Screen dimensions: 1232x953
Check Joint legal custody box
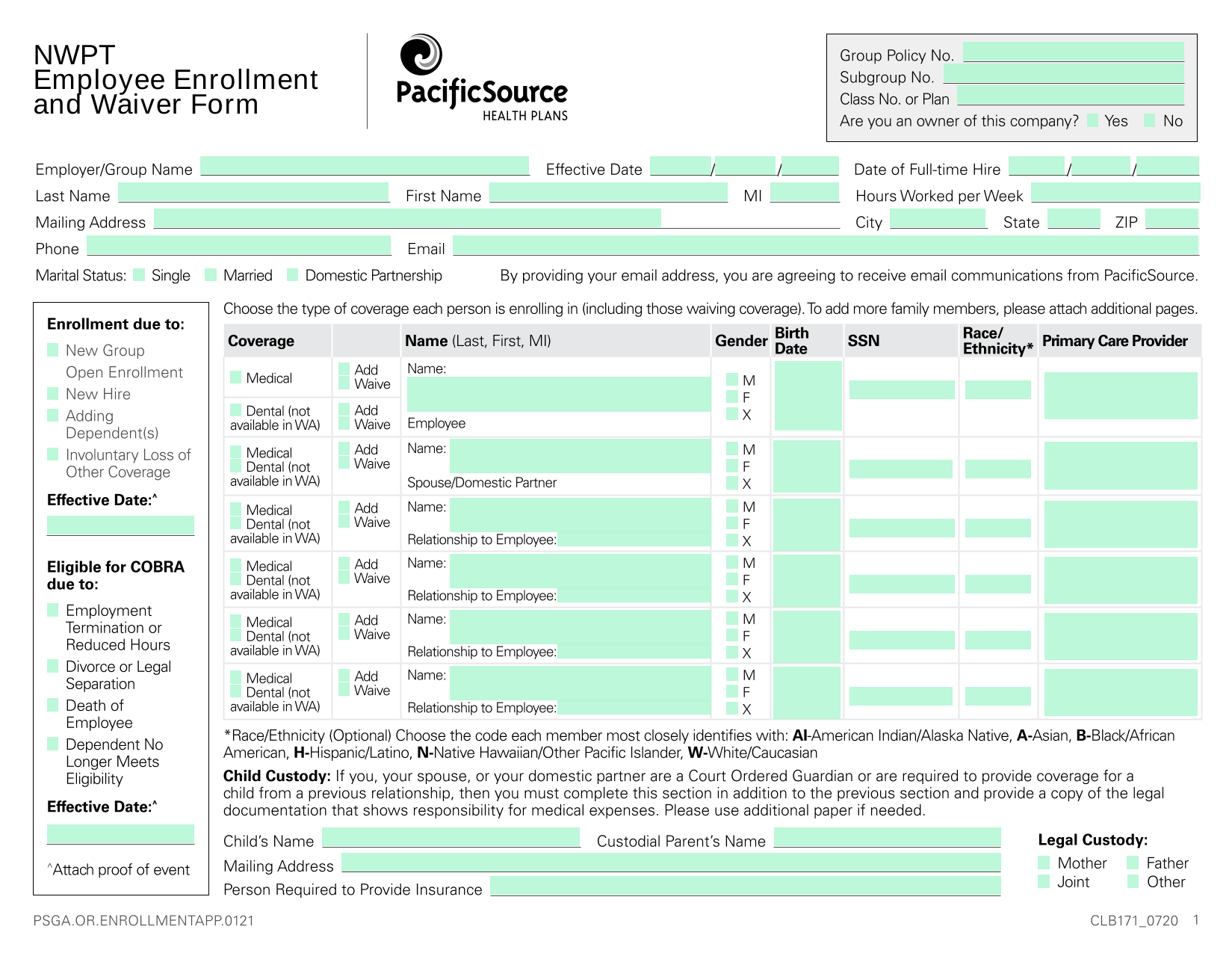point(1044,881)
